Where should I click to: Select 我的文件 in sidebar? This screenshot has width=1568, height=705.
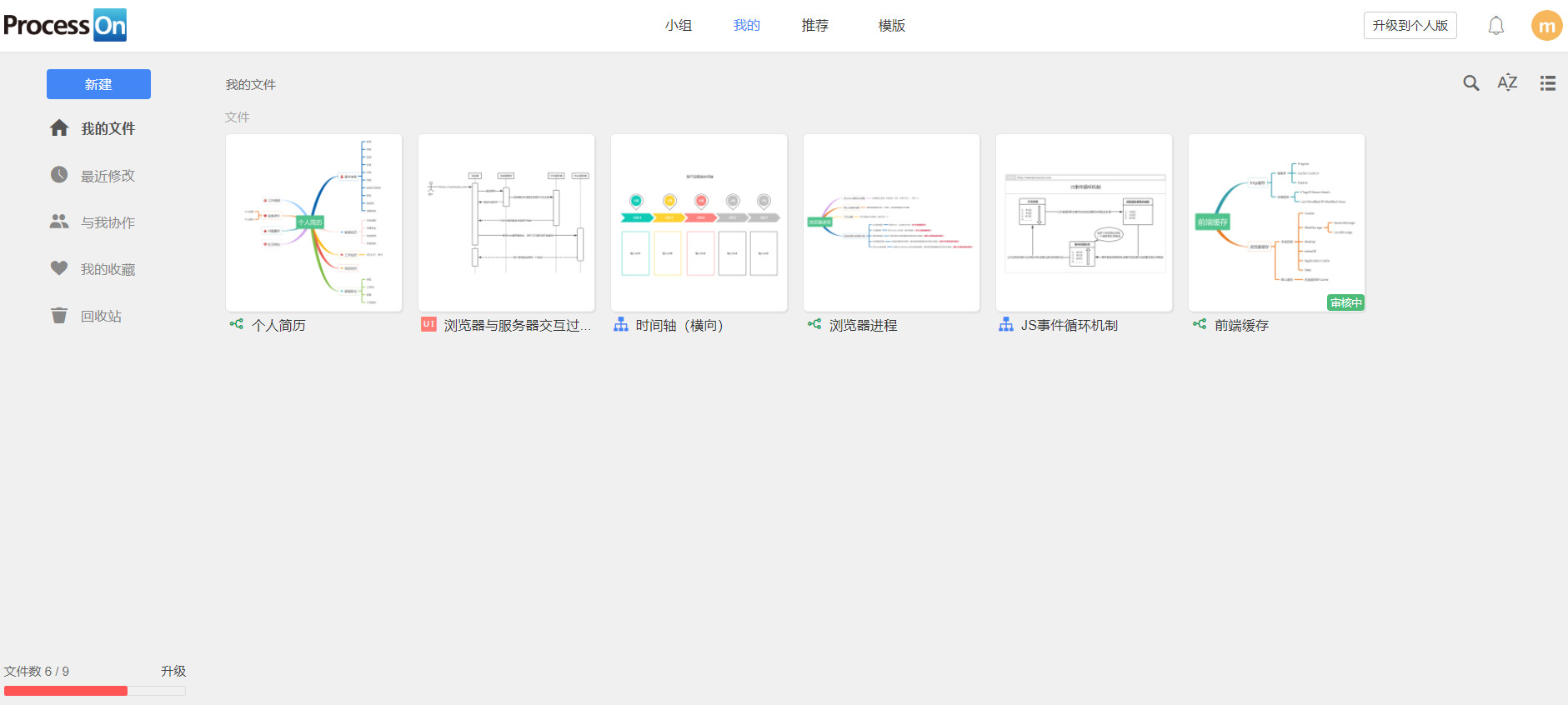coord(108,128)
